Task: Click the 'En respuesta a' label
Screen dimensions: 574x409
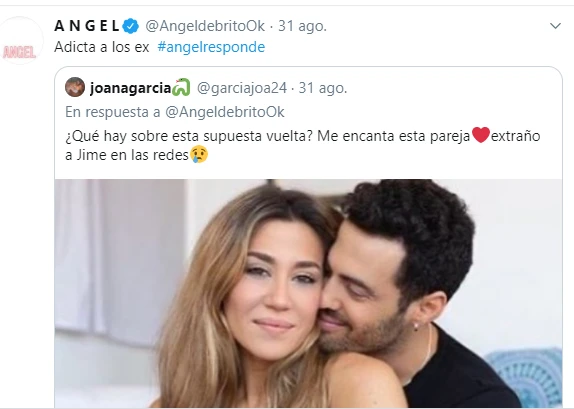Action: coord(113,112)
